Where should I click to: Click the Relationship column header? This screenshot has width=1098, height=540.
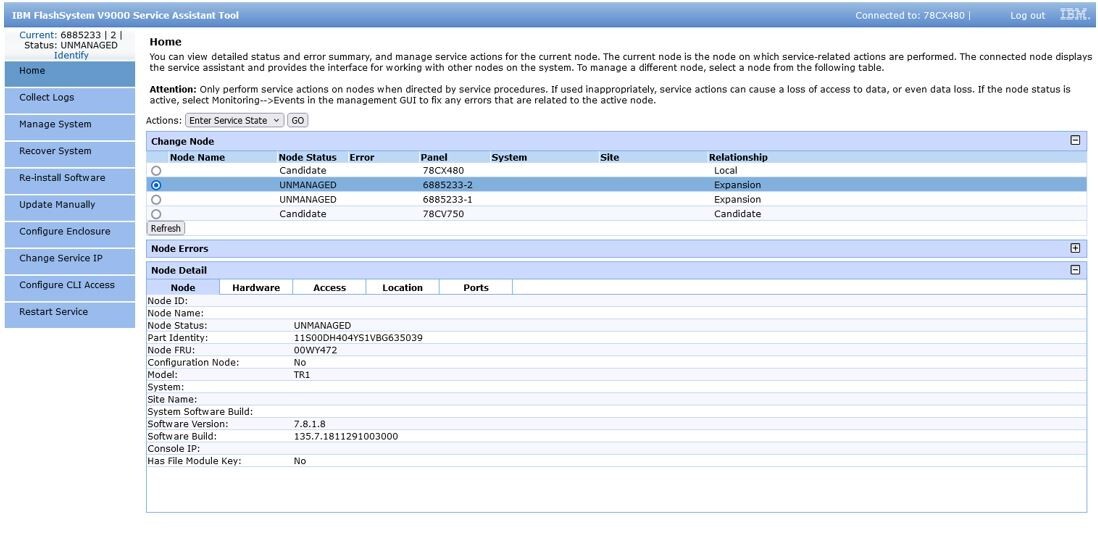click(738, 157)
